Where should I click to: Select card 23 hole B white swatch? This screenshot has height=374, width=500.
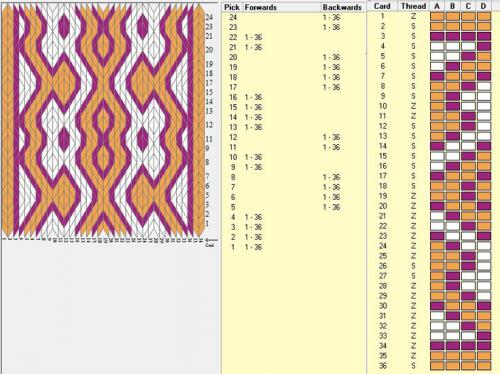[x=453, y=236]
